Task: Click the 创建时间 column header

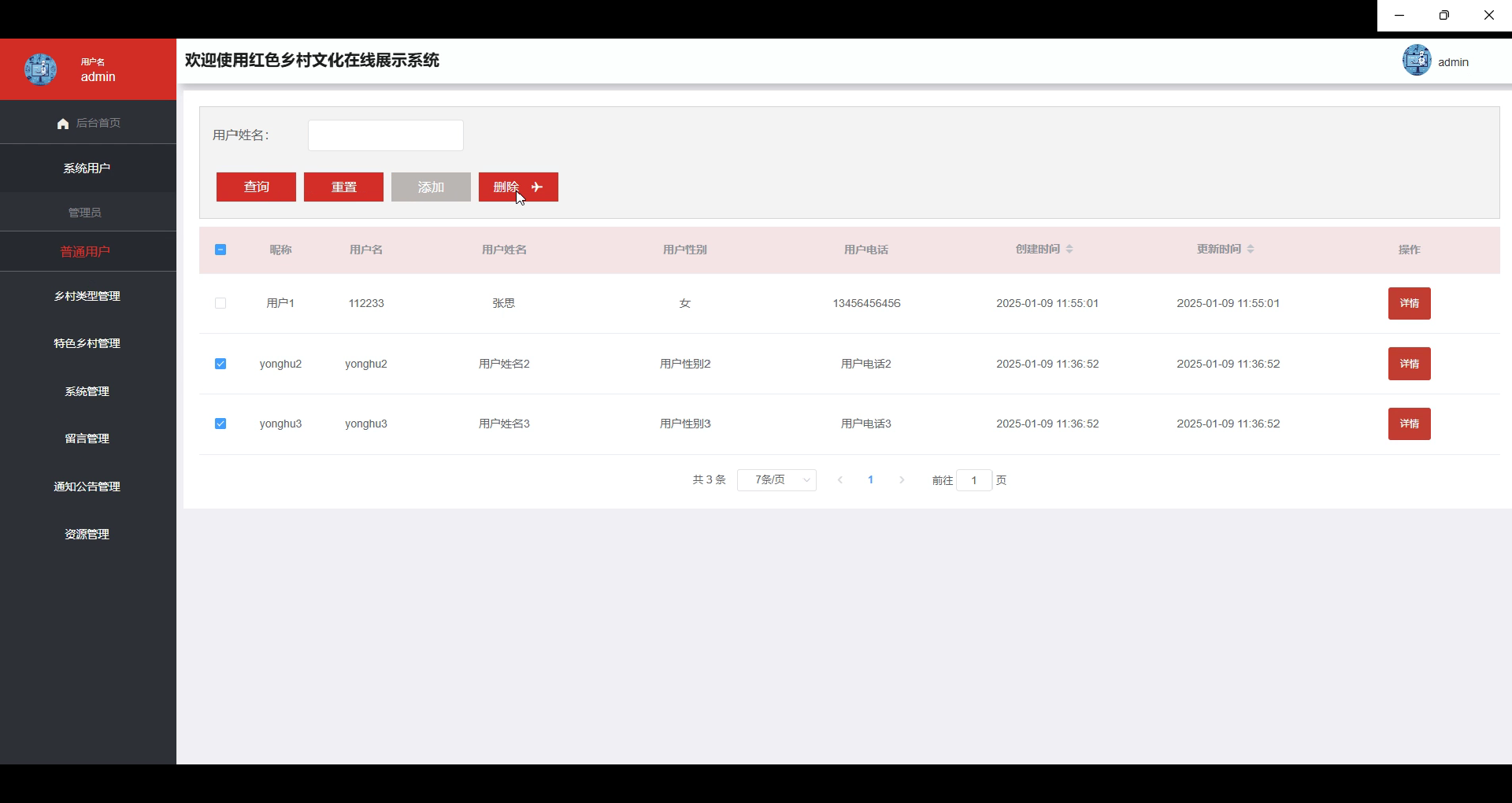Action: click(1038, 250)
